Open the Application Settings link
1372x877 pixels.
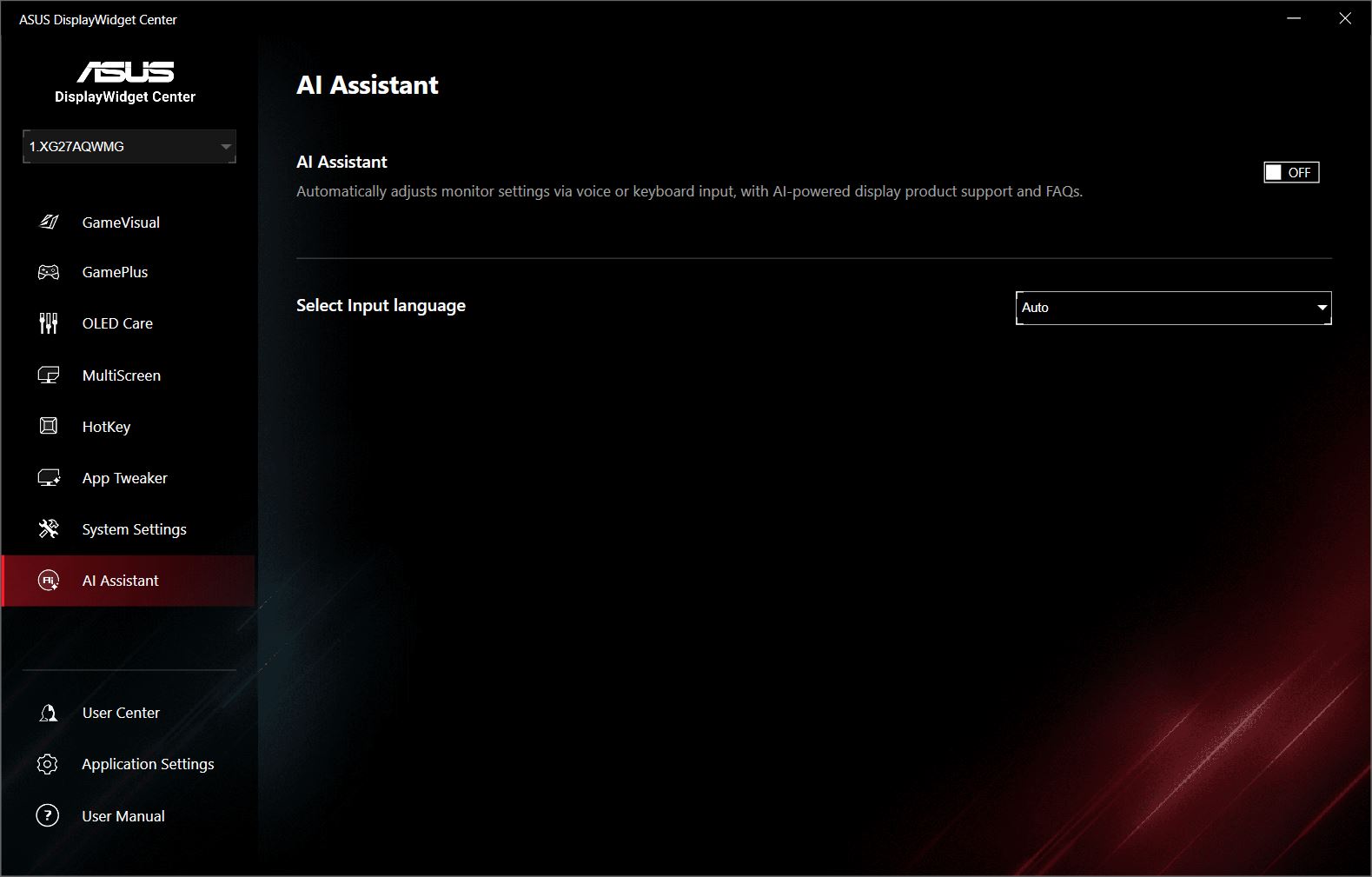(x=148, y=764)
